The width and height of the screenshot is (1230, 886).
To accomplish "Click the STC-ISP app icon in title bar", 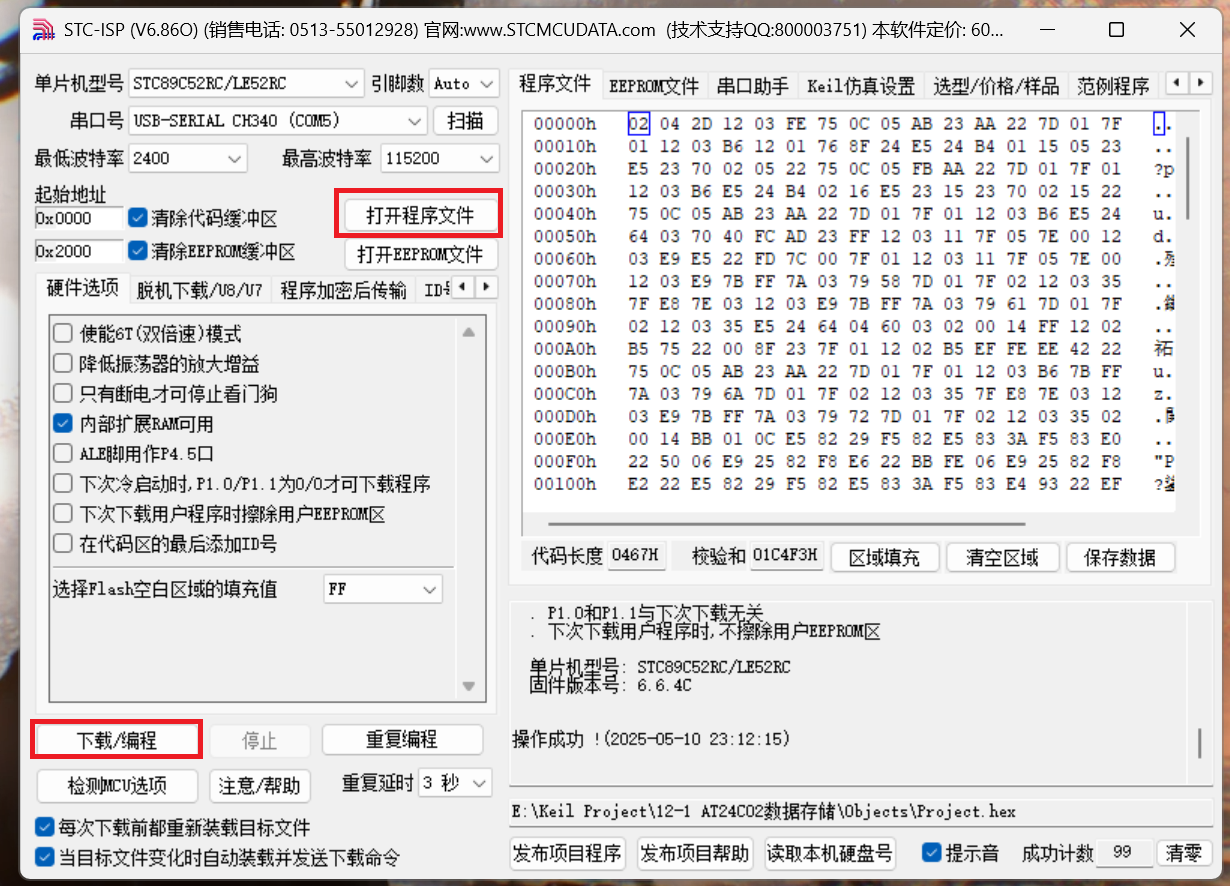I will coord(43,31).
